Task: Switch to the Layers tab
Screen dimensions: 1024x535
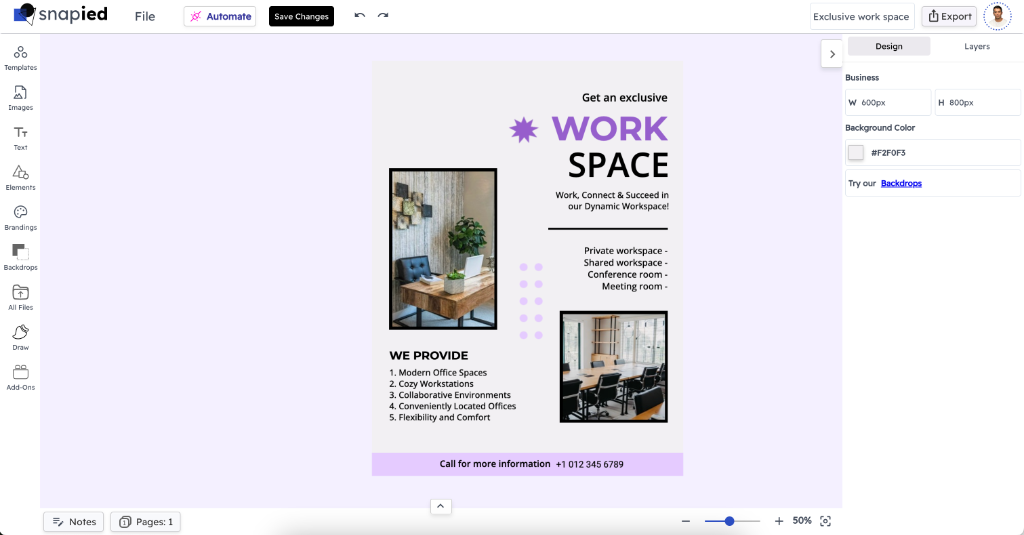Action: [976, 47]
